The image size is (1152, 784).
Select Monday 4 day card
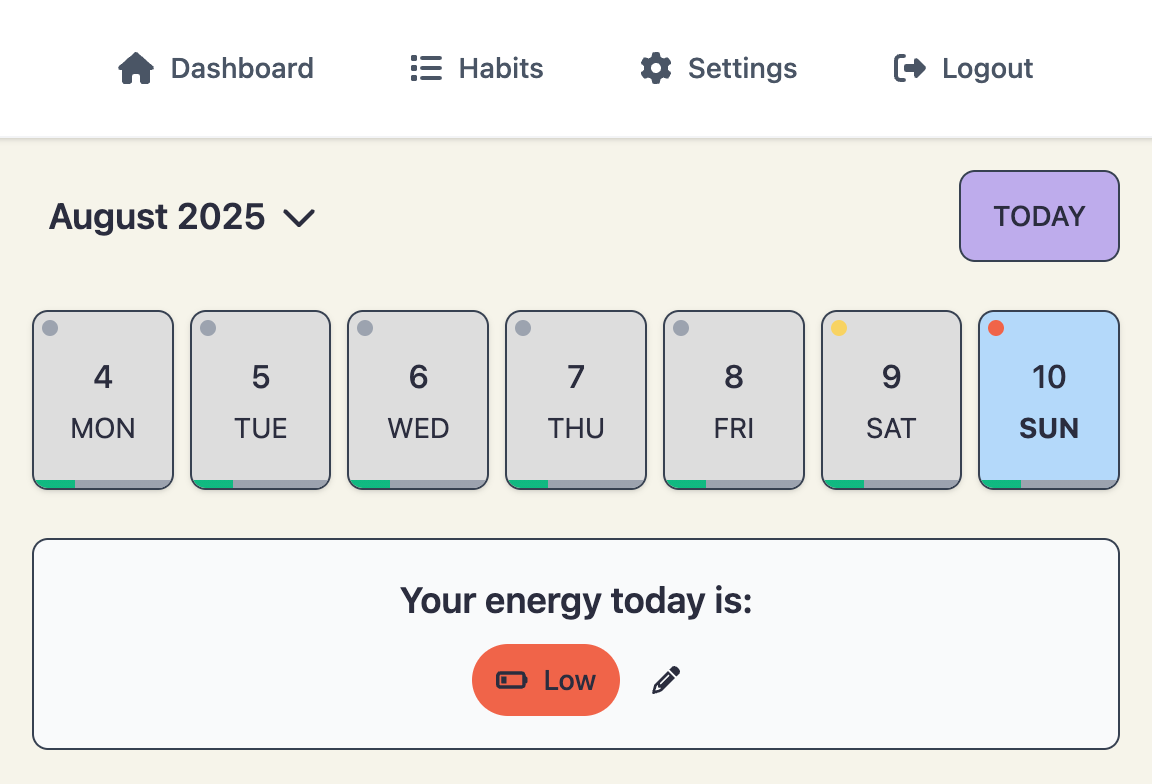[x=103, y=400]
